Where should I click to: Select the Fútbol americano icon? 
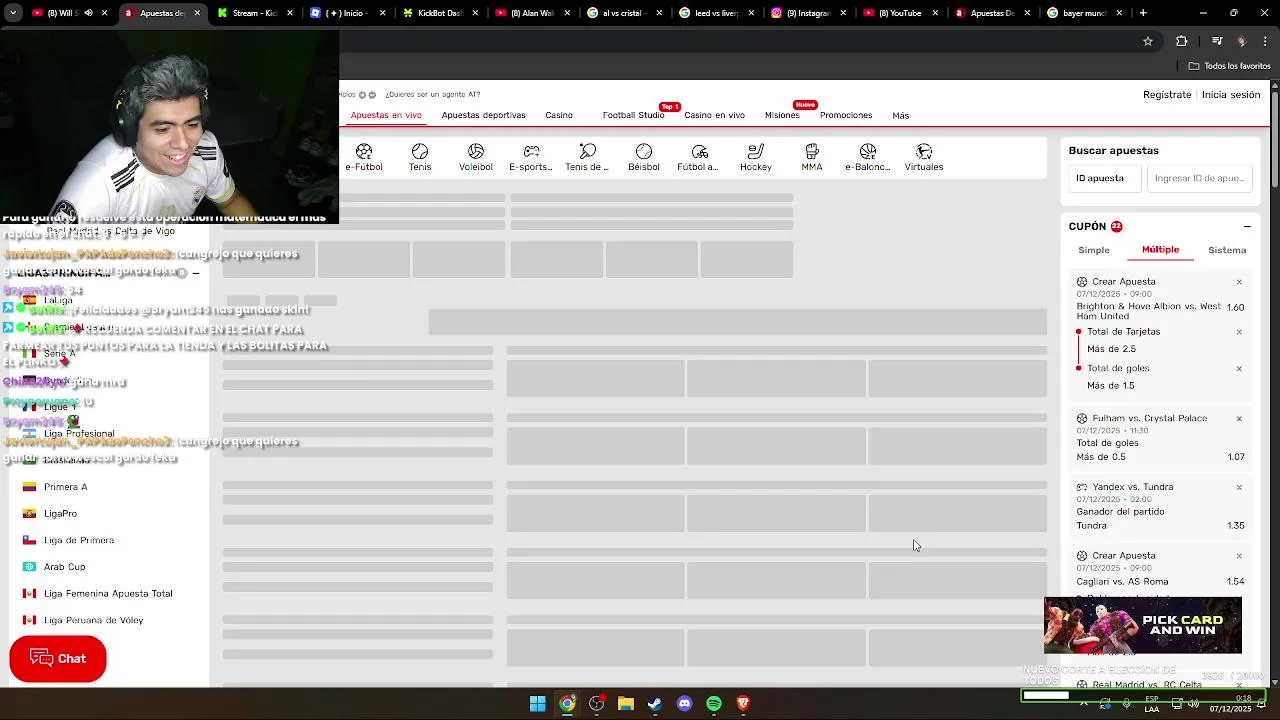[x=699, y=157]
